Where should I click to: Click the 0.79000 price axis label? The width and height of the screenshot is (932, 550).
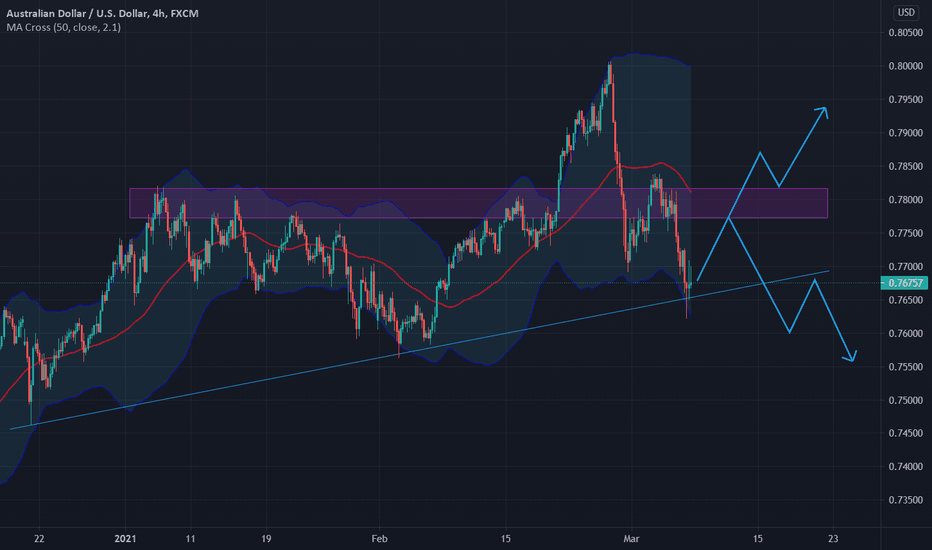906,133
